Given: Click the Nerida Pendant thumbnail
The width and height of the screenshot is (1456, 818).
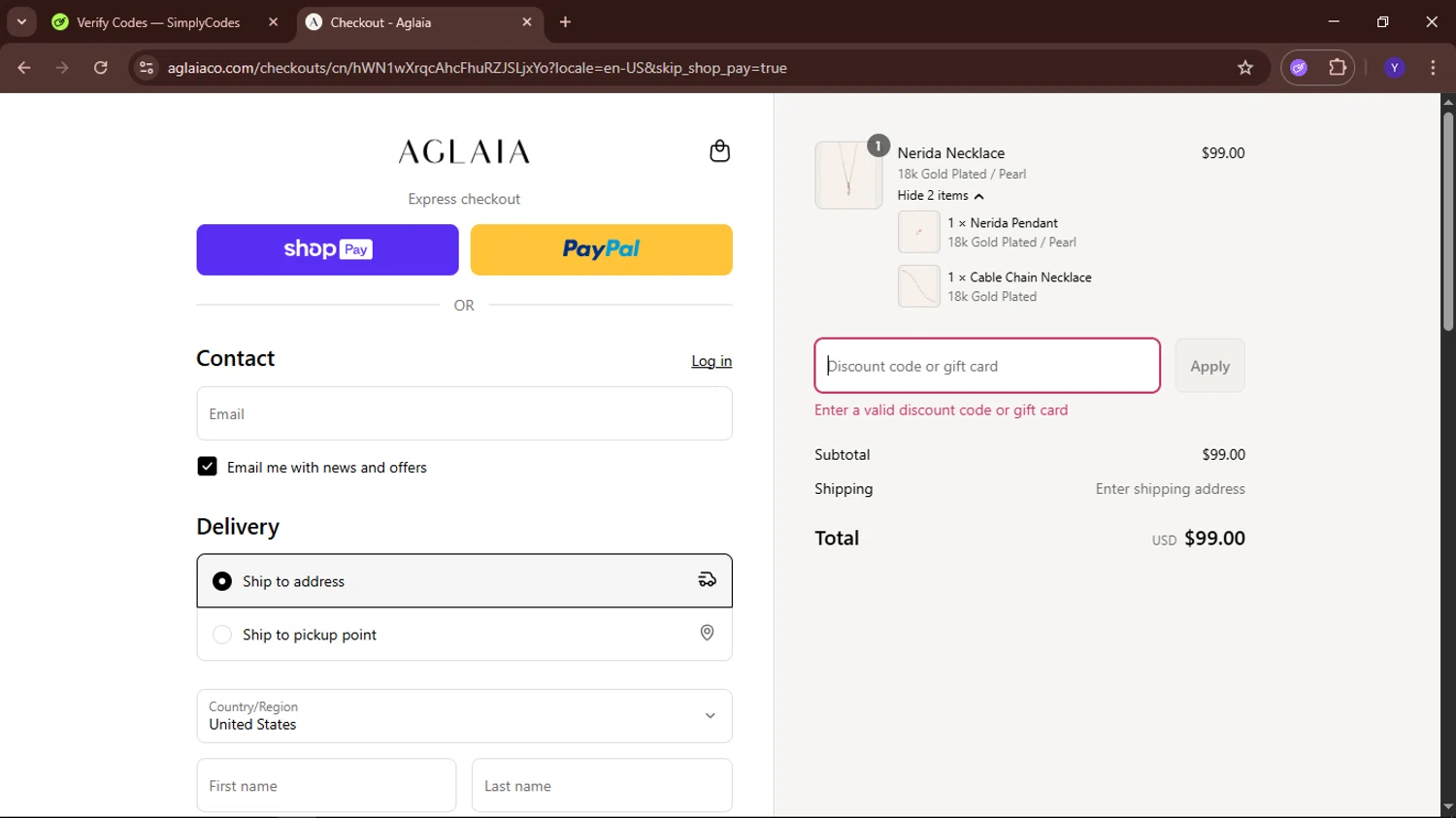Looking at the screenshot, I should [918, 232].
